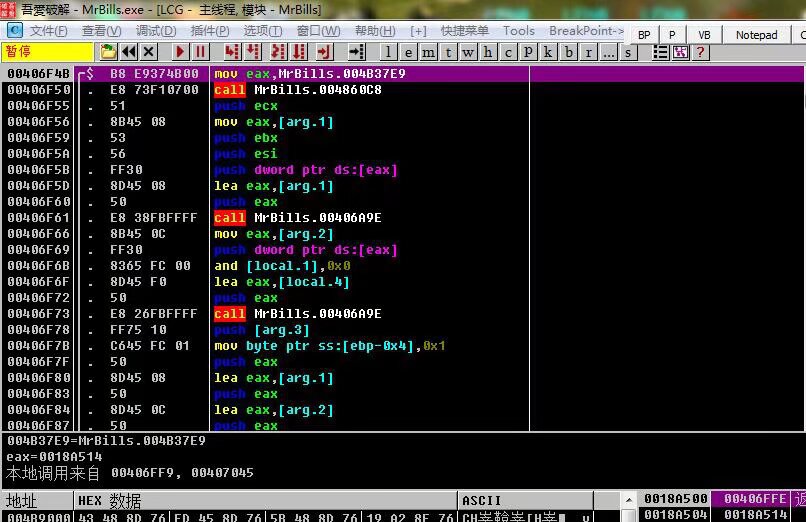
Task: Open the Tools menu
Action: (519, 31)
